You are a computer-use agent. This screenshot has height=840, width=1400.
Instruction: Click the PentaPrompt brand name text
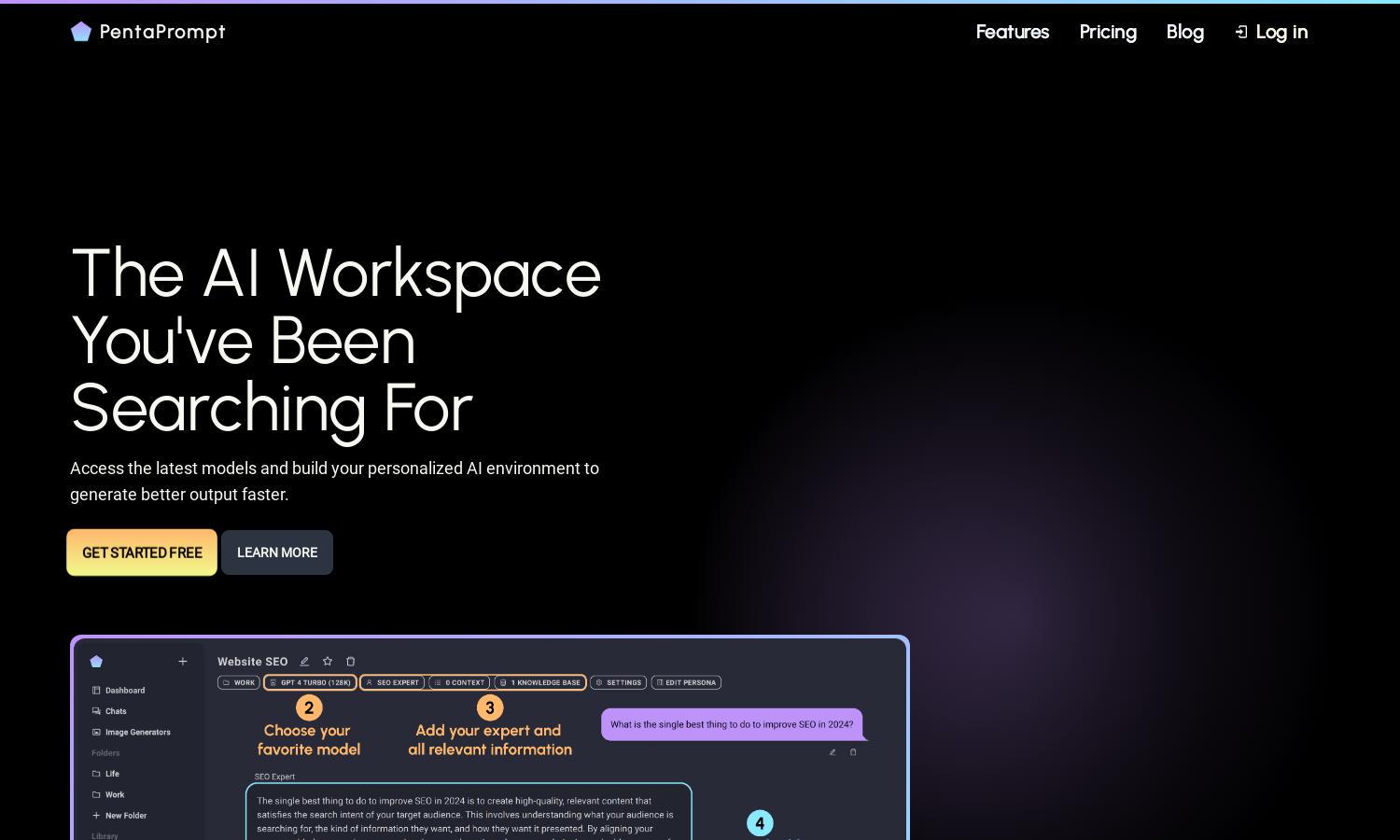pyautogui.click(x=162, y=32)
